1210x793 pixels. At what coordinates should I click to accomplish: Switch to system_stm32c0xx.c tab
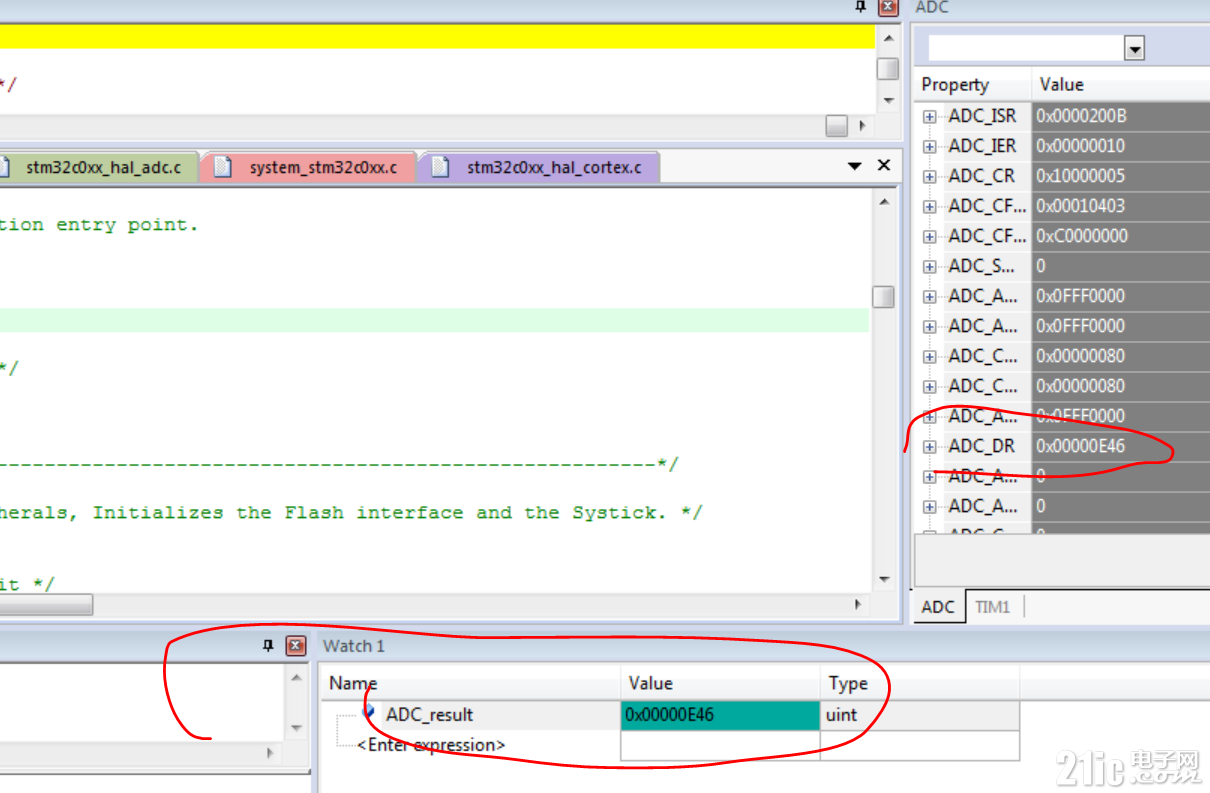323,167
